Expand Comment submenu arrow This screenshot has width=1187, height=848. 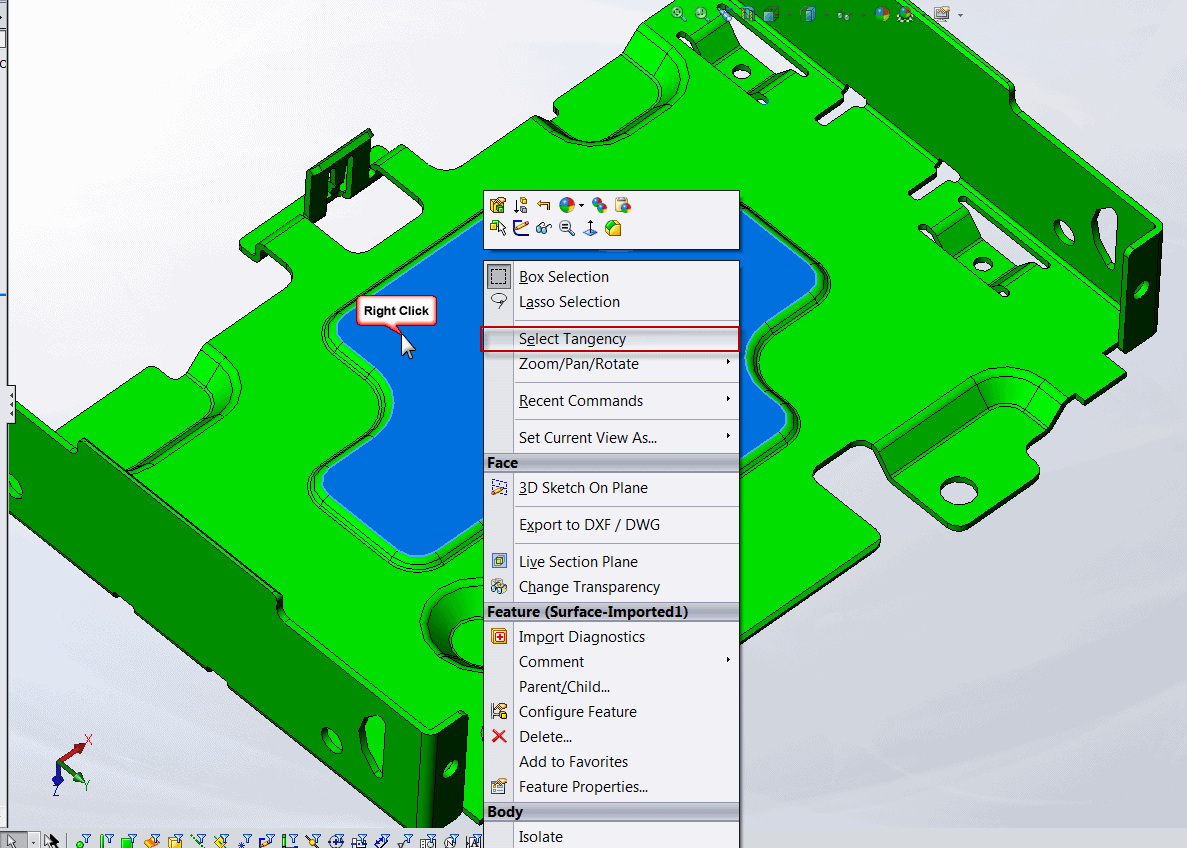728,660
